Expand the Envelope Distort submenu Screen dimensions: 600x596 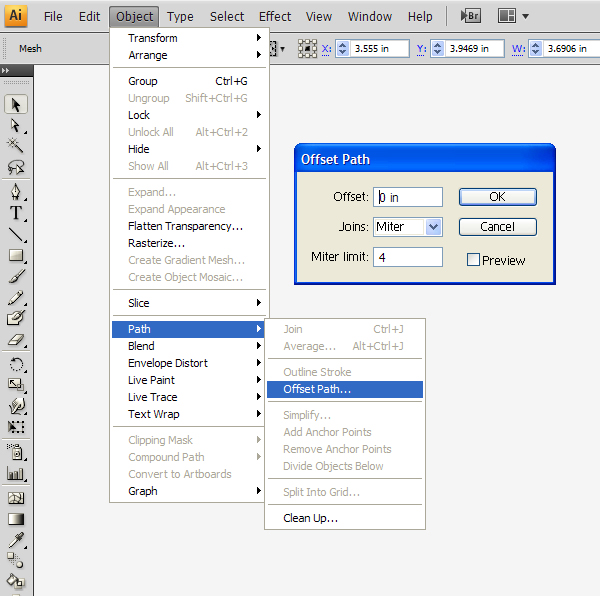pyautogui.click(x=189, y=363)
